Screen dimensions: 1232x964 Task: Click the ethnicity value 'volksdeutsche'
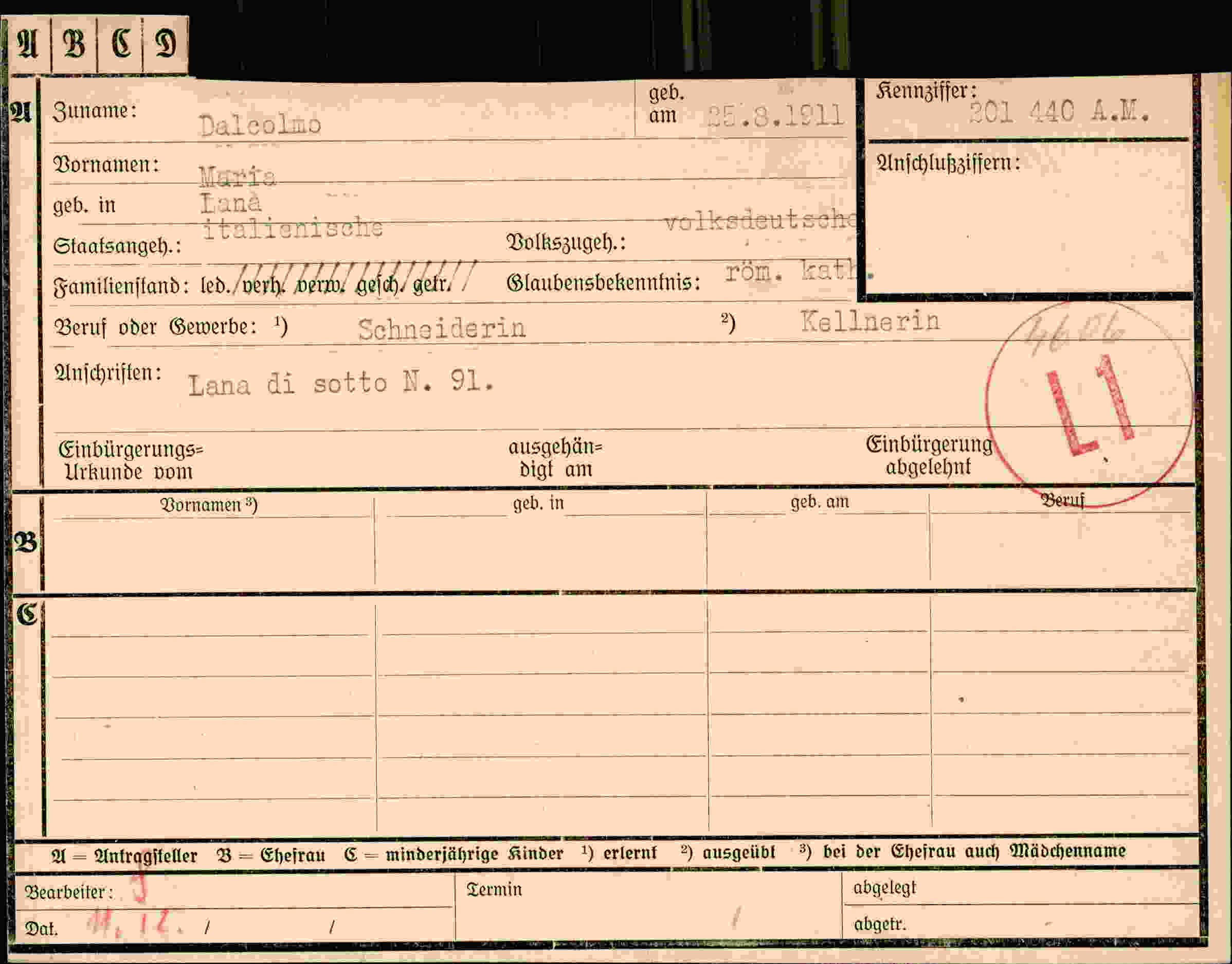[x=760, y=221]
